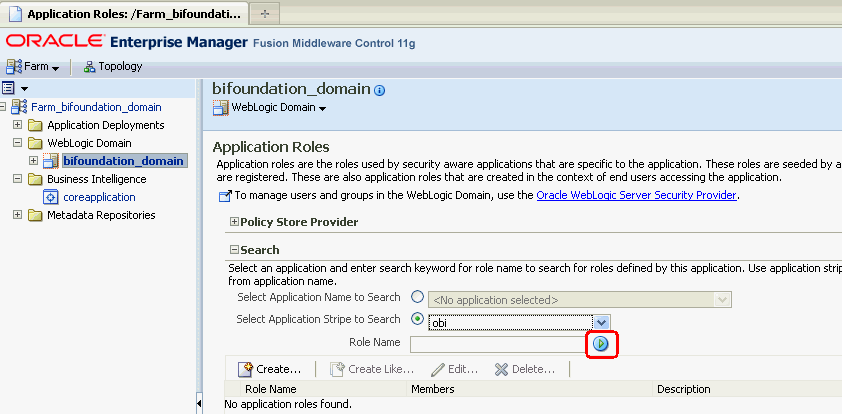Click the Delete... button label
This screenshot has height=414, width=842.
point(533,369)
